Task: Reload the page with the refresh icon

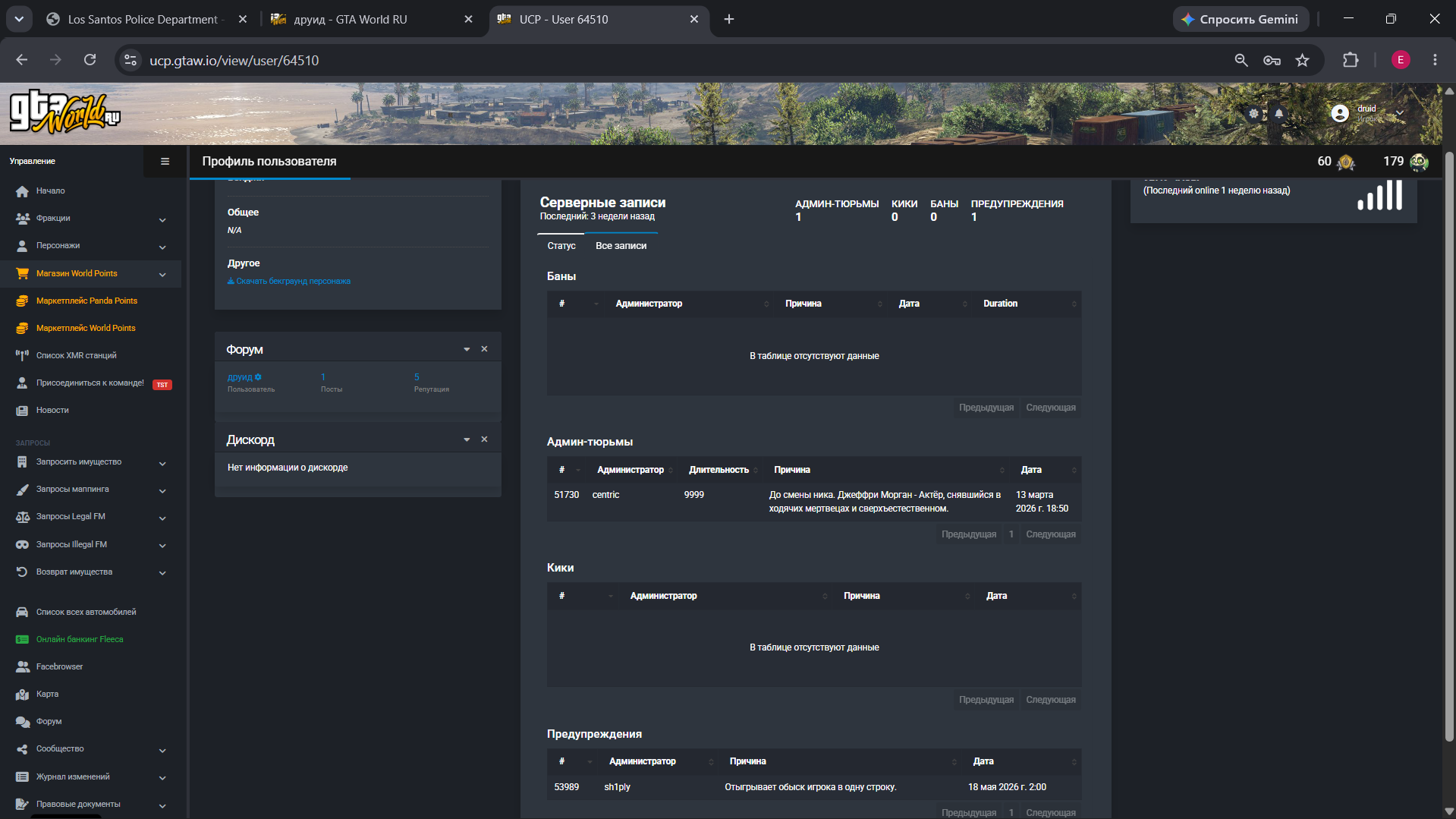Action: click(90, 60)
